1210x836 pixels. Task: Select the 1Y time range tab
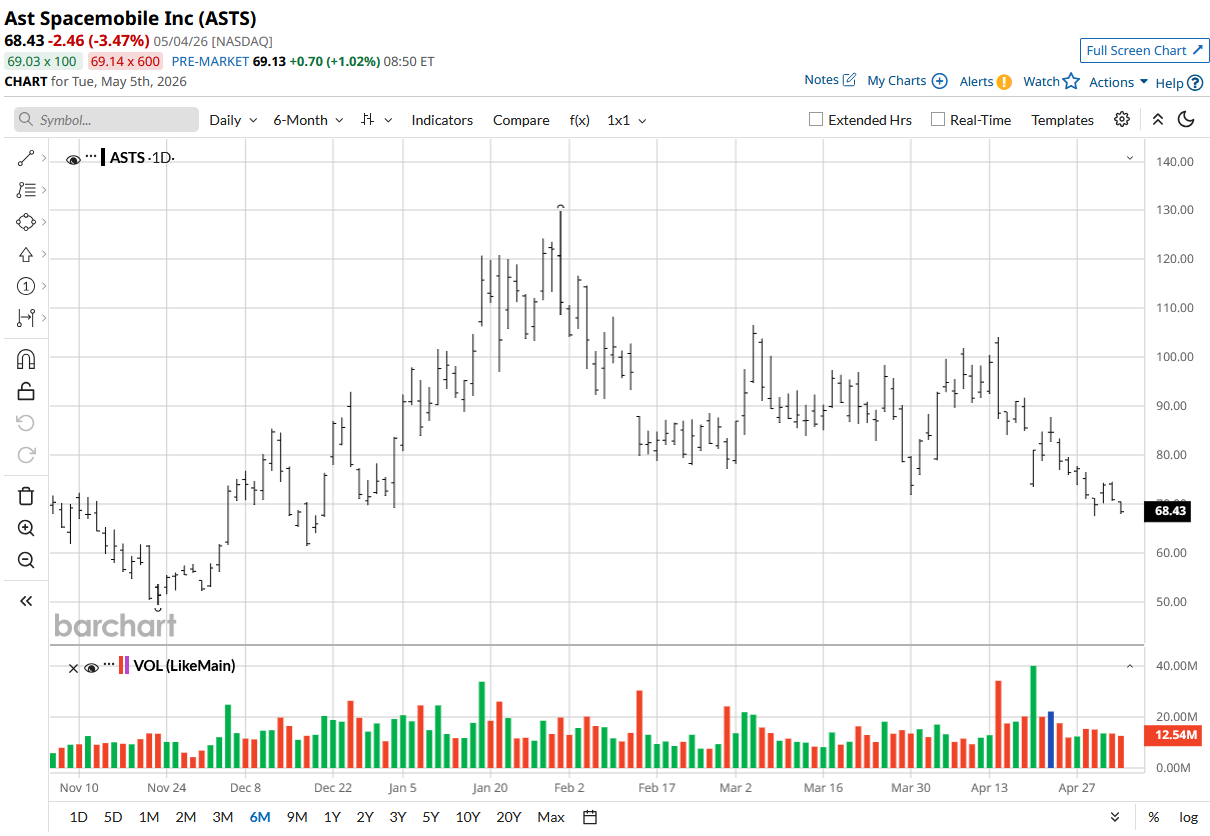click(332, 817)
